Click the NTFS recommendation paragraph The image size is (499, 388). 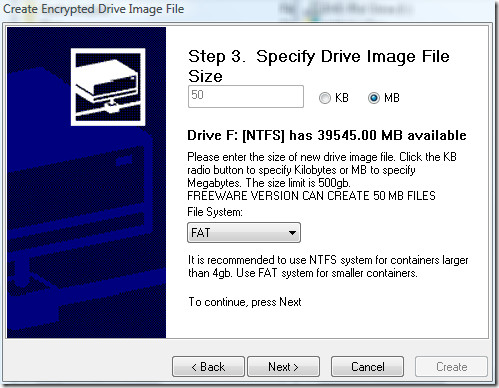(x=328, y=266)
